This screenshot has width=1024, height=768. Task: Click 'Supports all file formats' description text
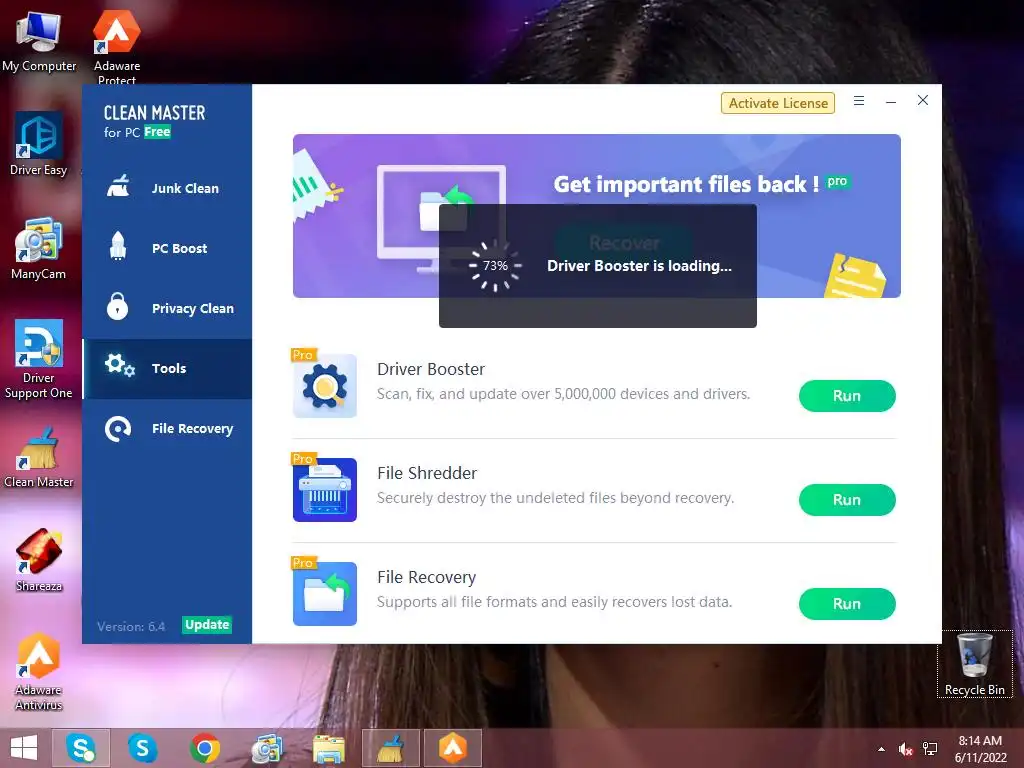coord(554,601)
